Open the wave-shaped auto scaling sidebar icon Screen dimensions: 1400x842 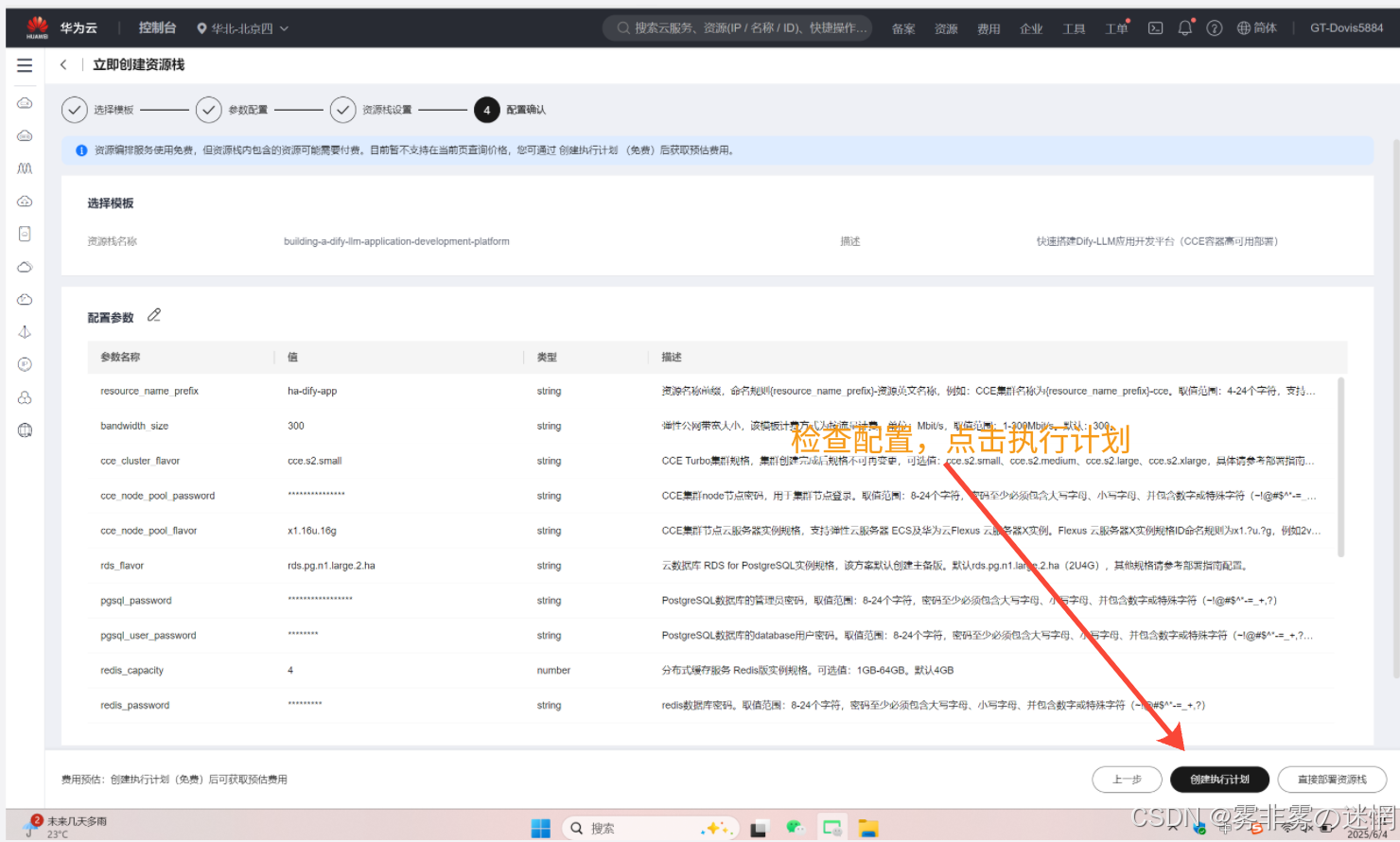click(x=25, y=168)
